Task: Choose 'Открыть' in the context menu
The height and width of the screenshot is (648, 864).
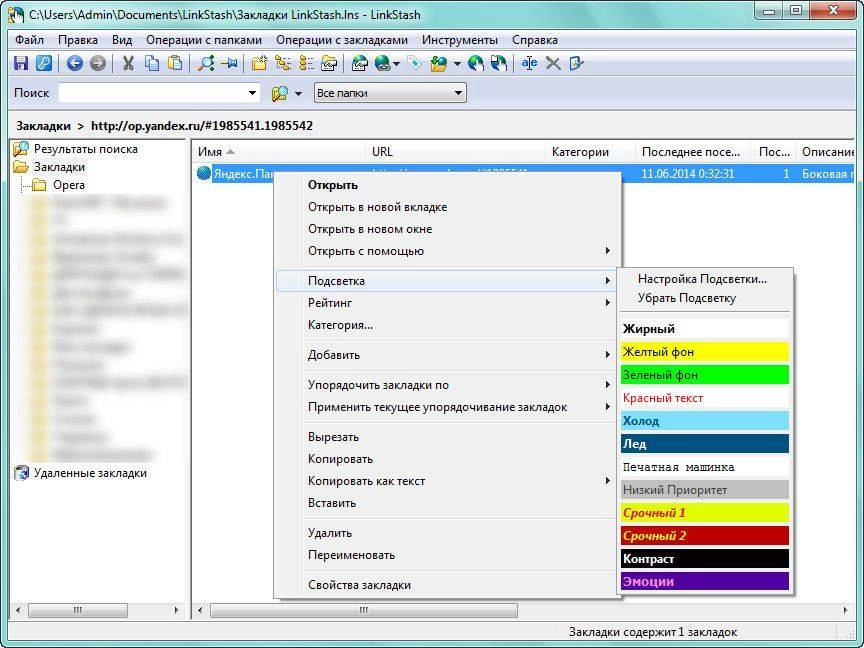Action: coord(446,185)
